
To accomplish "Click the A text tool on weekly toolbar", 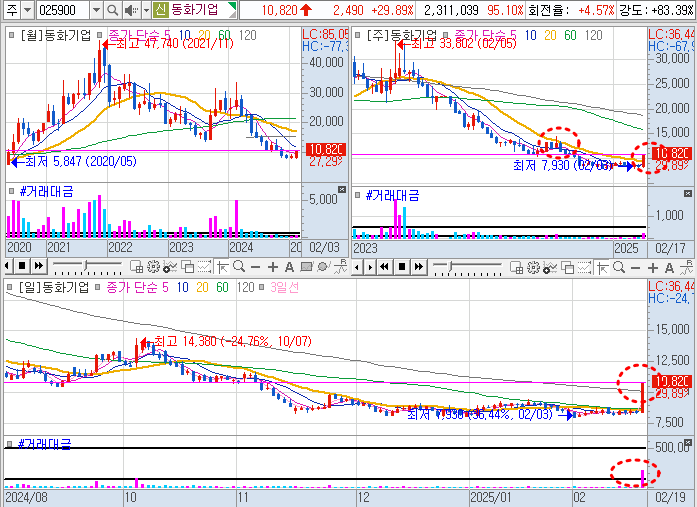I will pyautogui.click(x=669, y=268).
